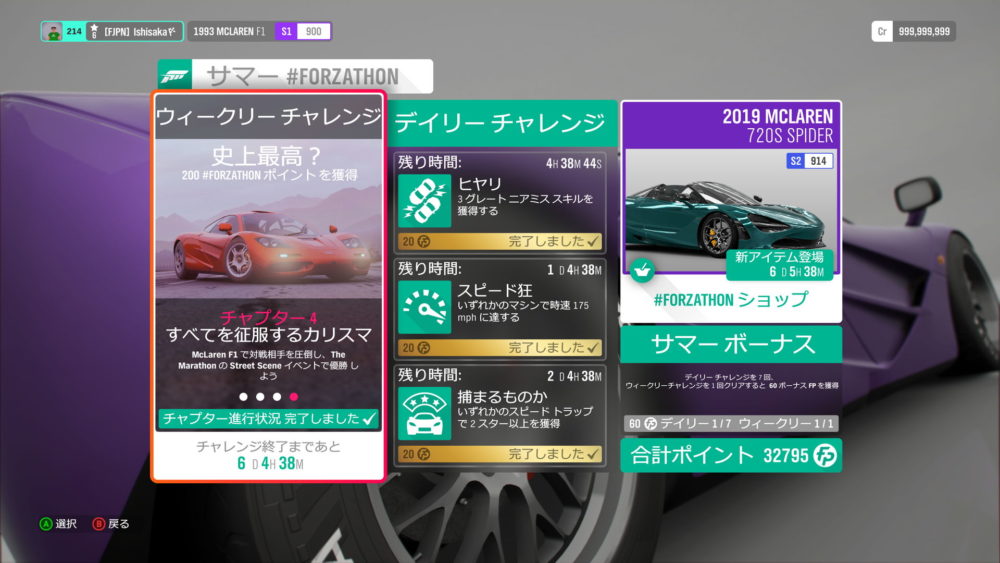Select the サマー ボーナス panel
This screenshot has width=1000, height=563.
coord(731,345)
